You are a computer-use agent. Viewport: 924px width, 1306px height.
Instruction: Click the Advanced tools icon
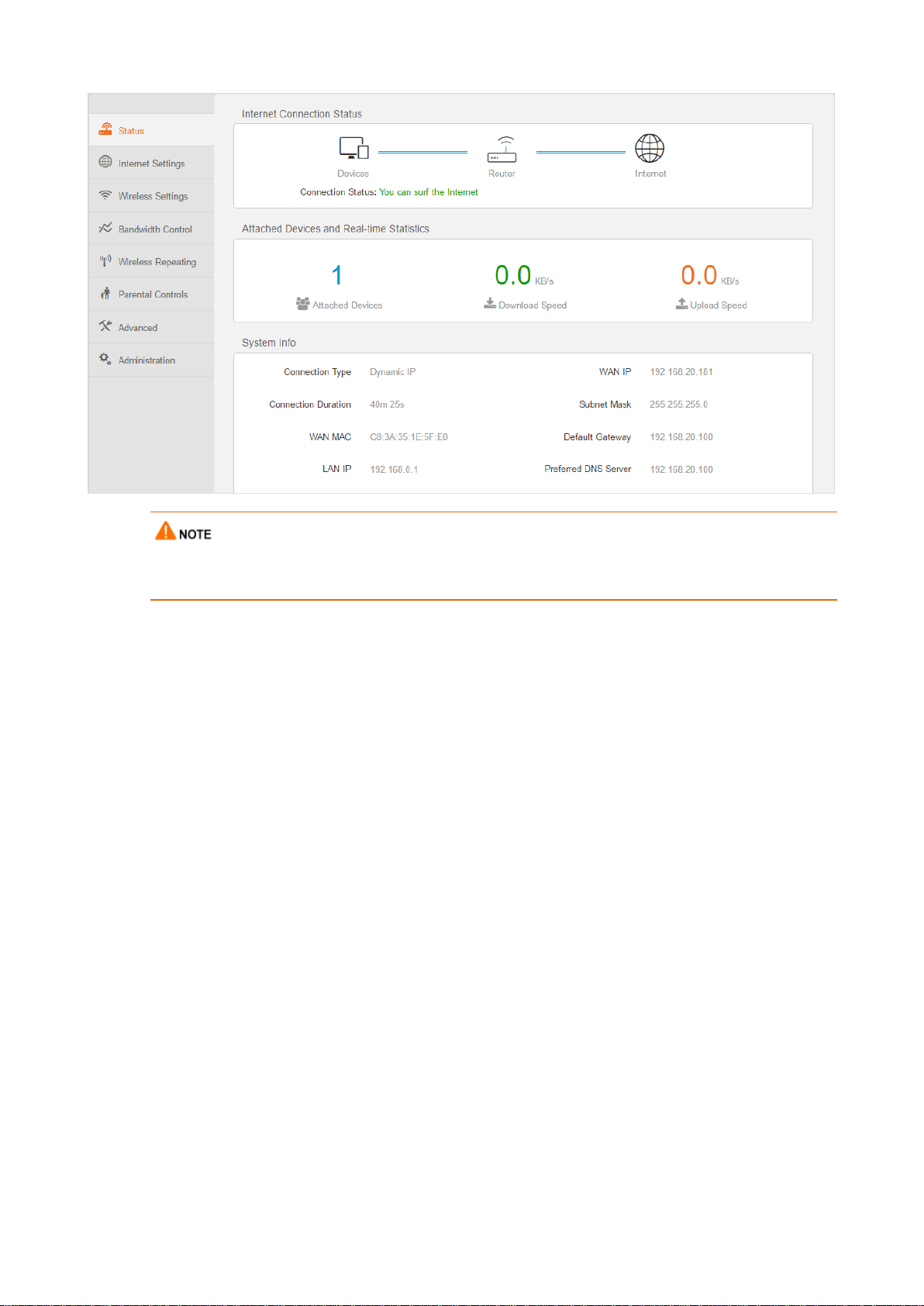[105, 326]
